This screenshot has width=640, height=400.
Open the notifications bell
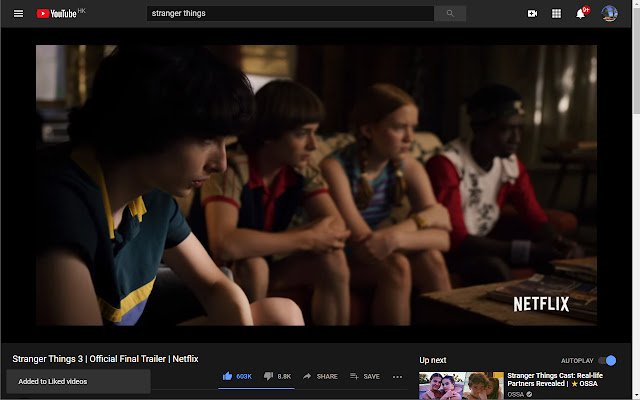click(581, 13)
